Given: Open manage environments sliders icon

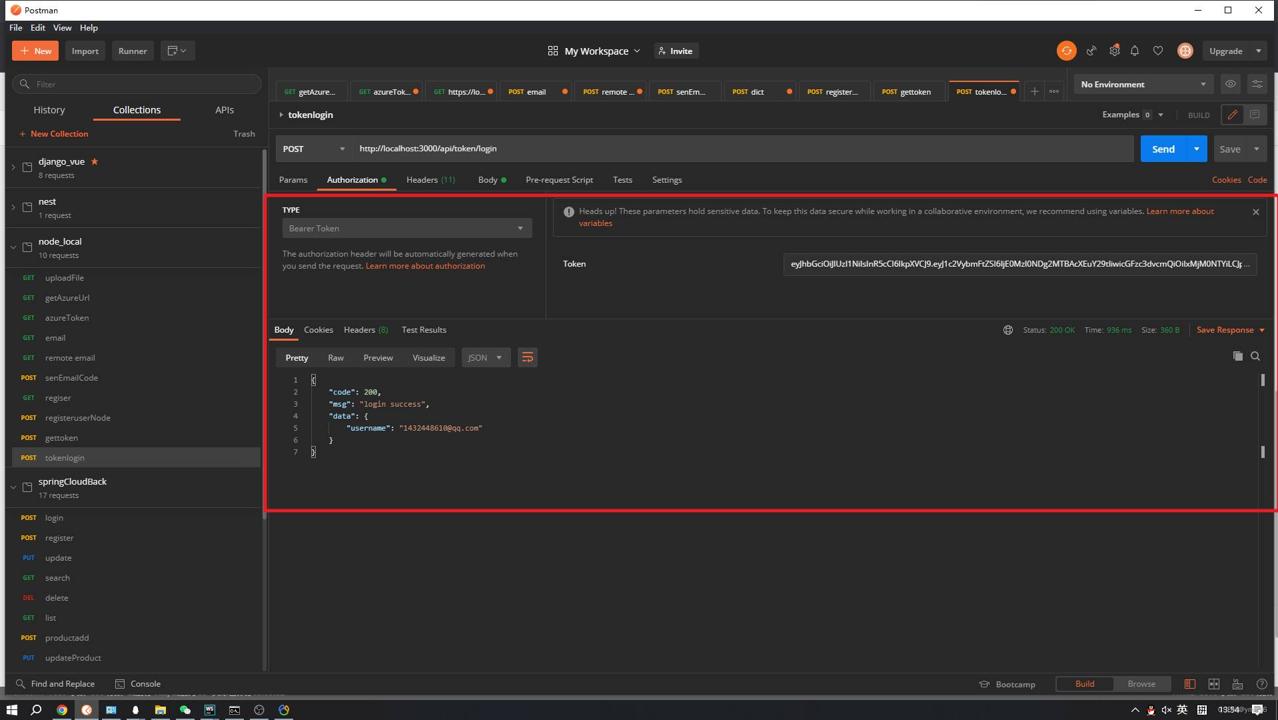Looking at the screenshot, I should (1257, 84).
